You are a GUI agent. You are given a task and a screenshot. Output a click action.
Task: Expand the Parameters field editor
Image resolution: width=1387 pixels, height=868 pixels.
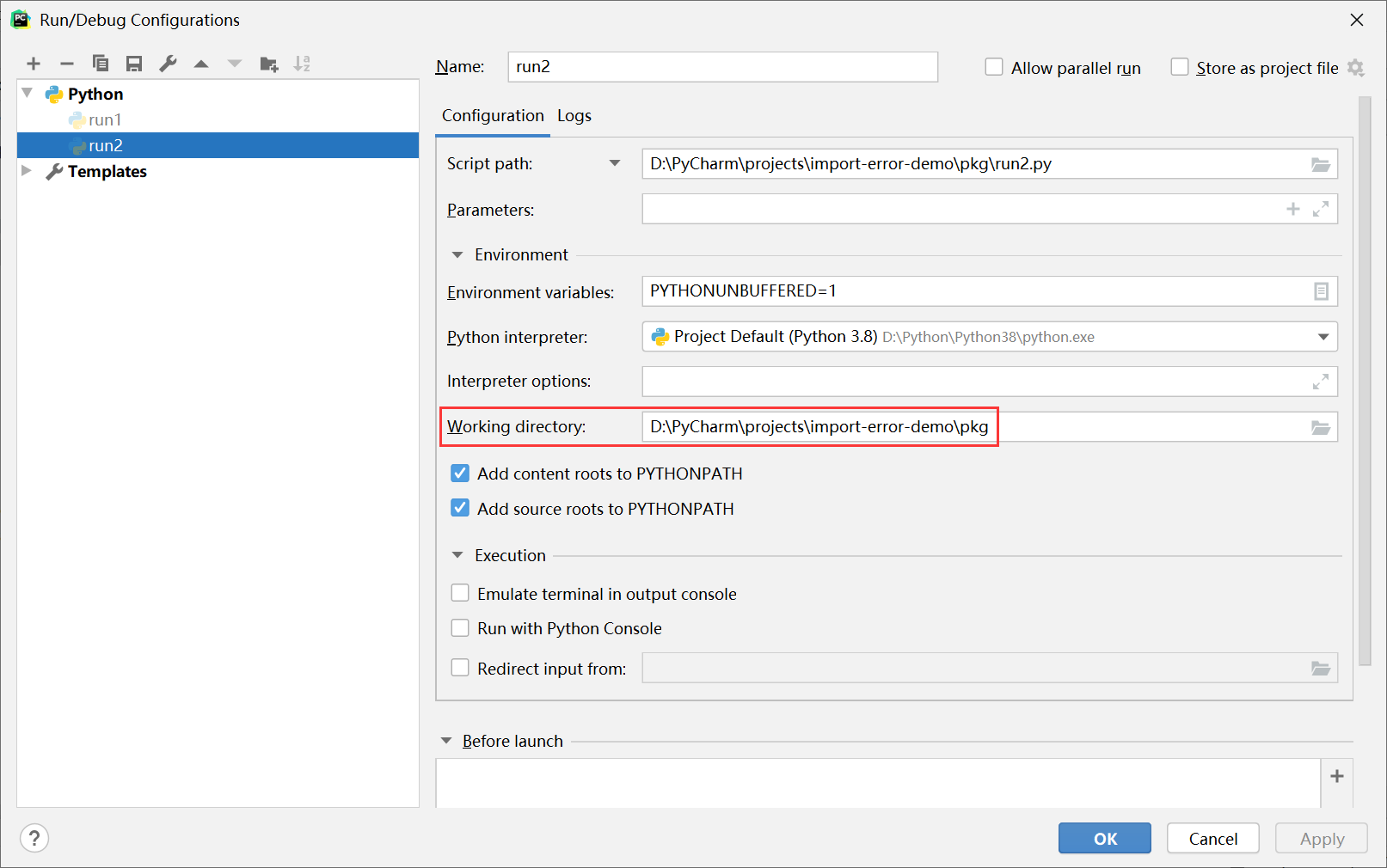click(1321, 209)
